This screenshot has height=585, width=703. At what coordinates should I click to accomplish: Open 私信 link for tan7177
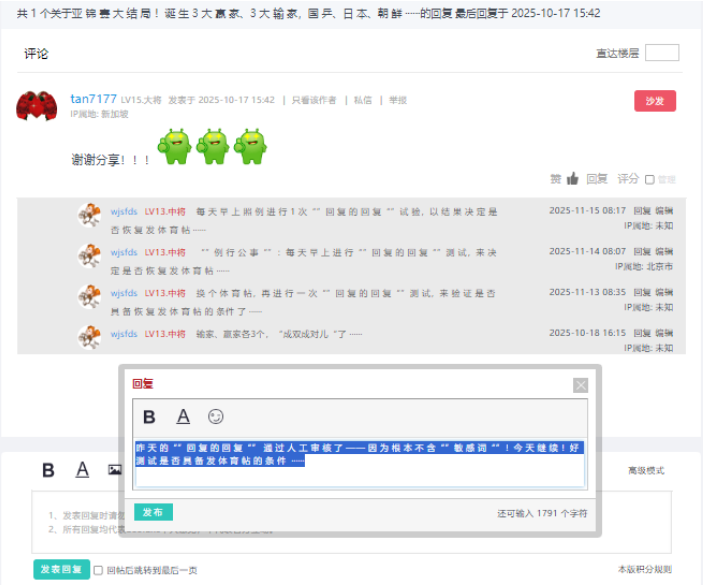(362, 100)
